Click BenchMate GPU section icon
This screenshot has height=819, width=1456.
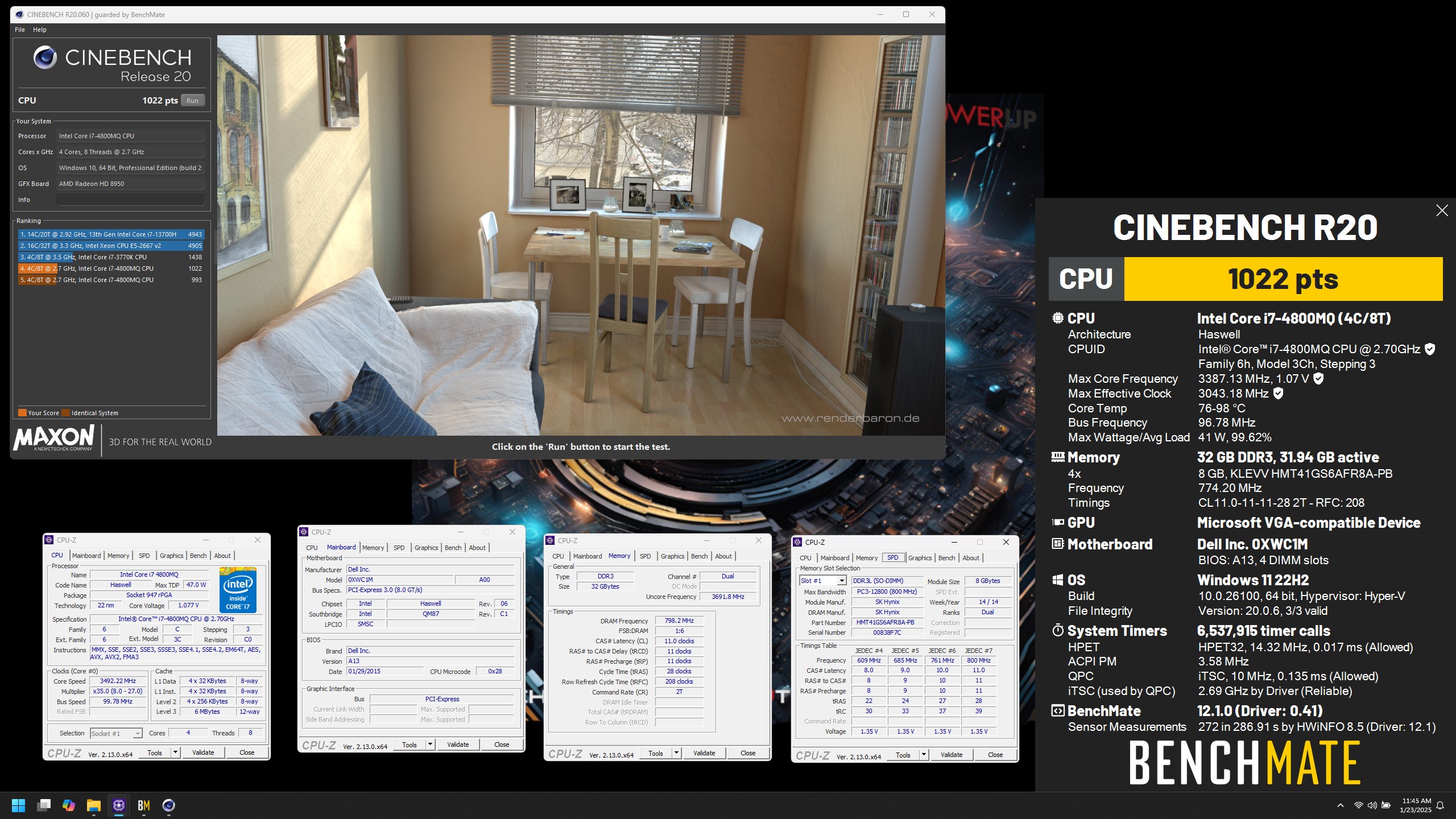(x=1058, y=522)
